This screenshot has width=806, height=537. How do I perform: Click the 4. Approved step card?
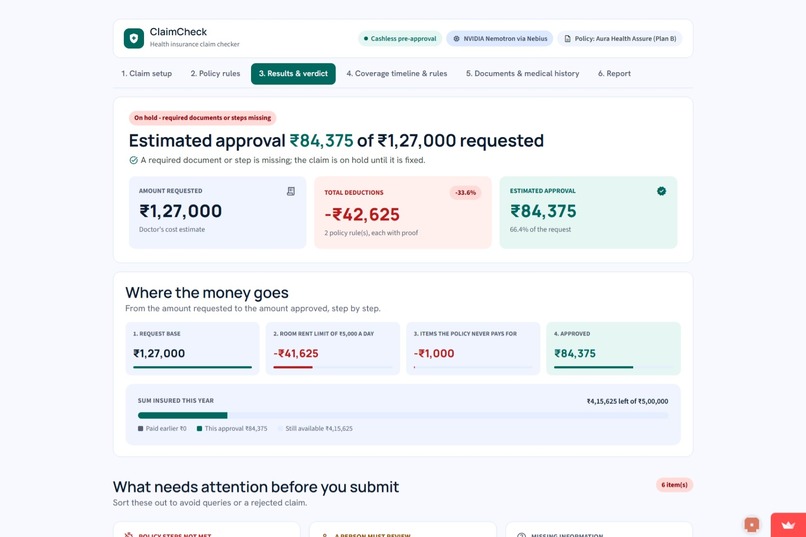613,348
